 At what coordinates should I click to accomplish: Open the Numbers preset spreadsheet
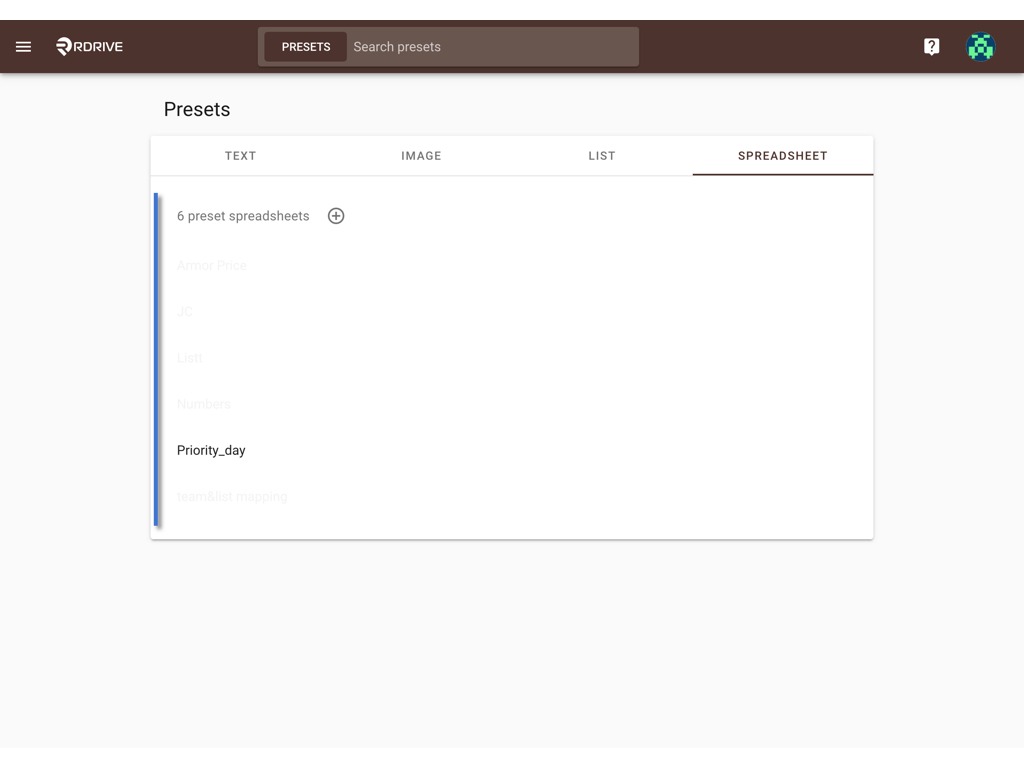(204, 404)
